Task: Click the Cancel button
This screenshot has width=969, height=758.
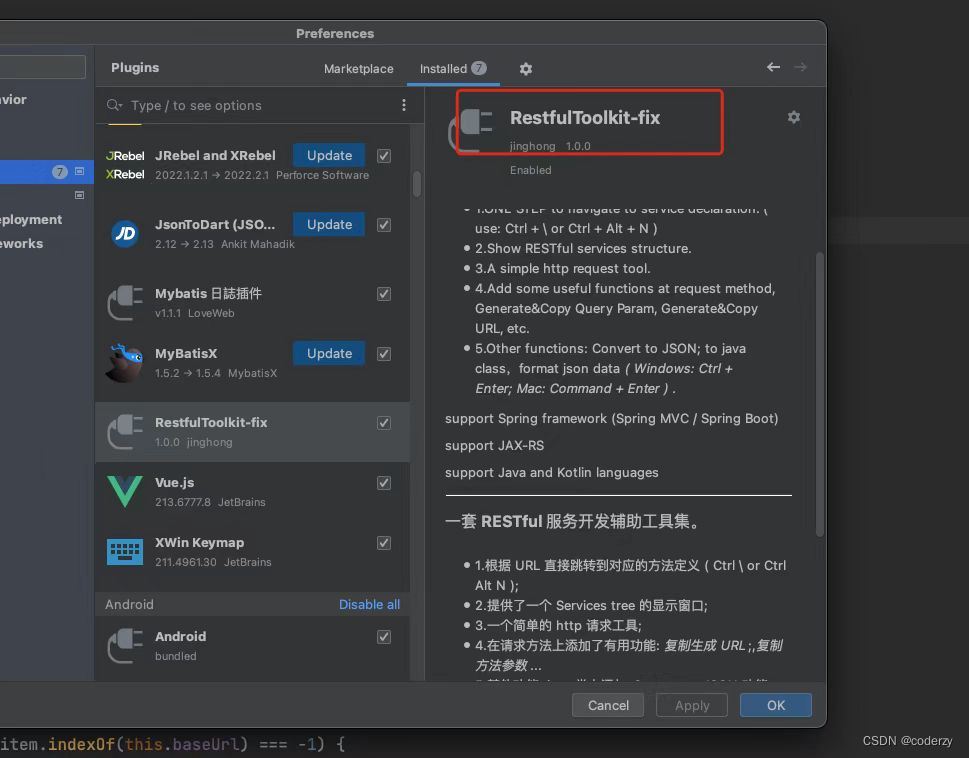Action: pyautogui.click(x=608, y=705)
